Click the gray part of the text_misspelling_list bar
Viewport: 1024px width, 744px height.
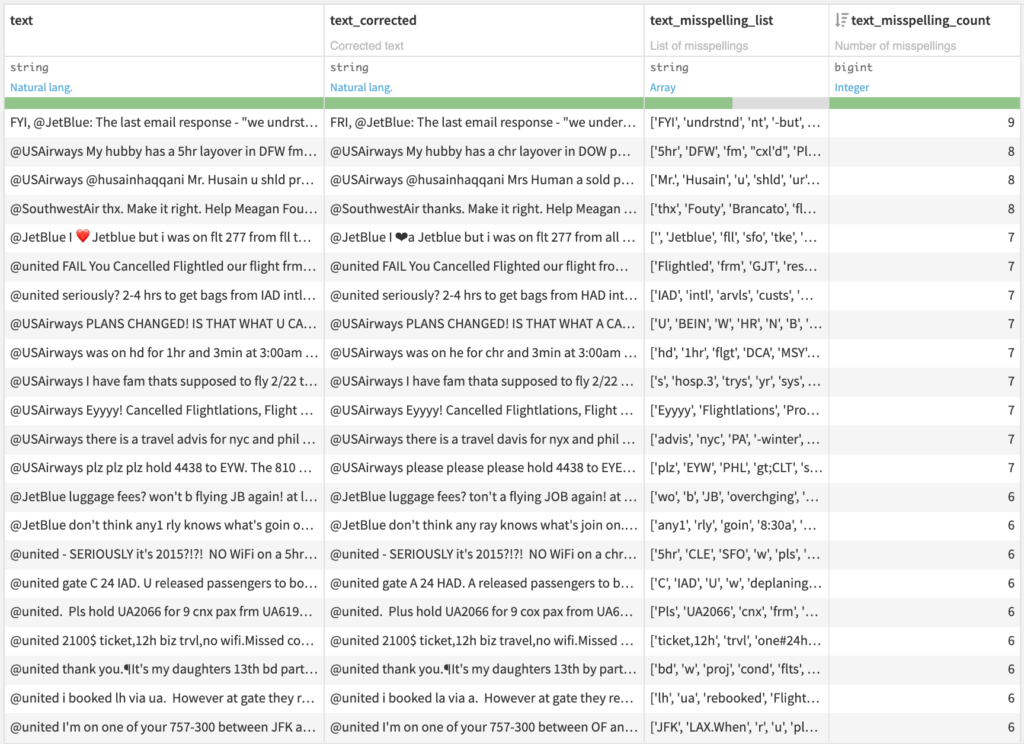click(x=780, y=103)
